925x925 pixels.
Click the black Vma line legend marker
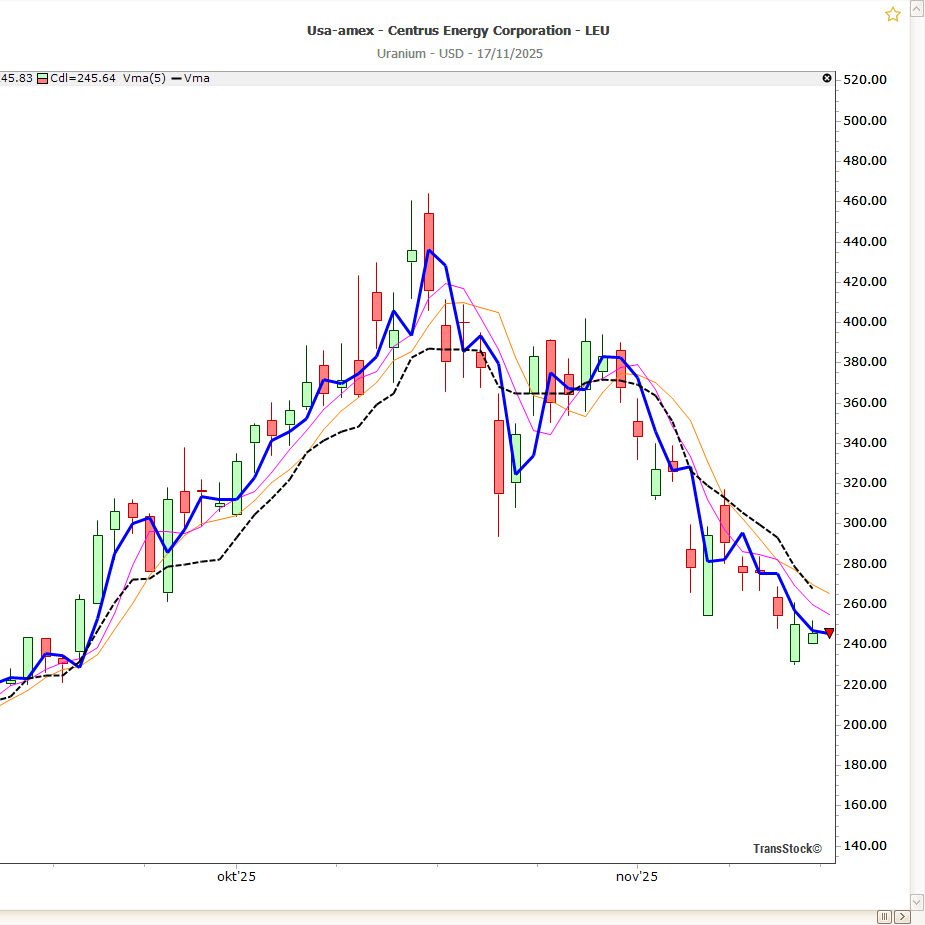point(178,78)
